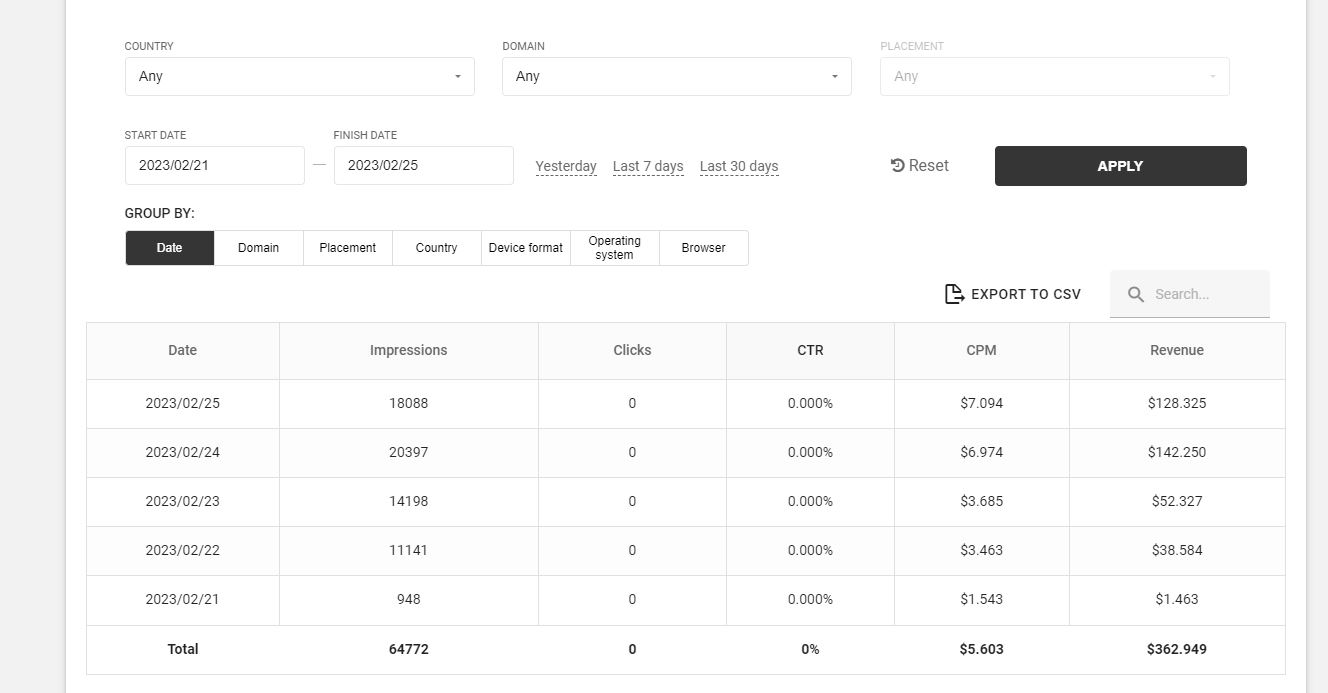Screen dimensions: 1328x693
Task: Open the disabled Placement dropdown
Action: pos(1054,76)
